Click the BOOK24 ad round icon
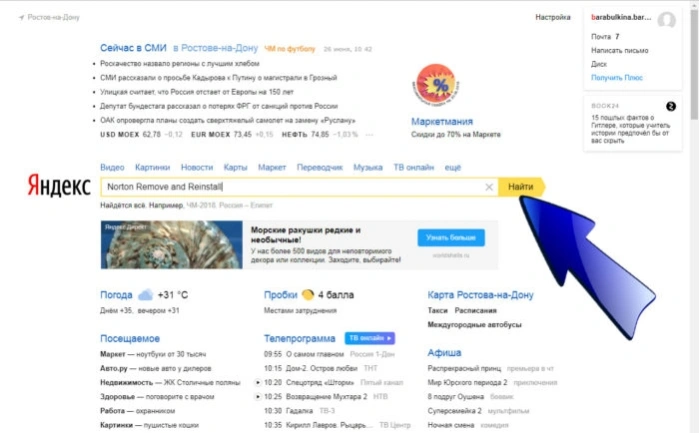 click(x=670, y=106)
